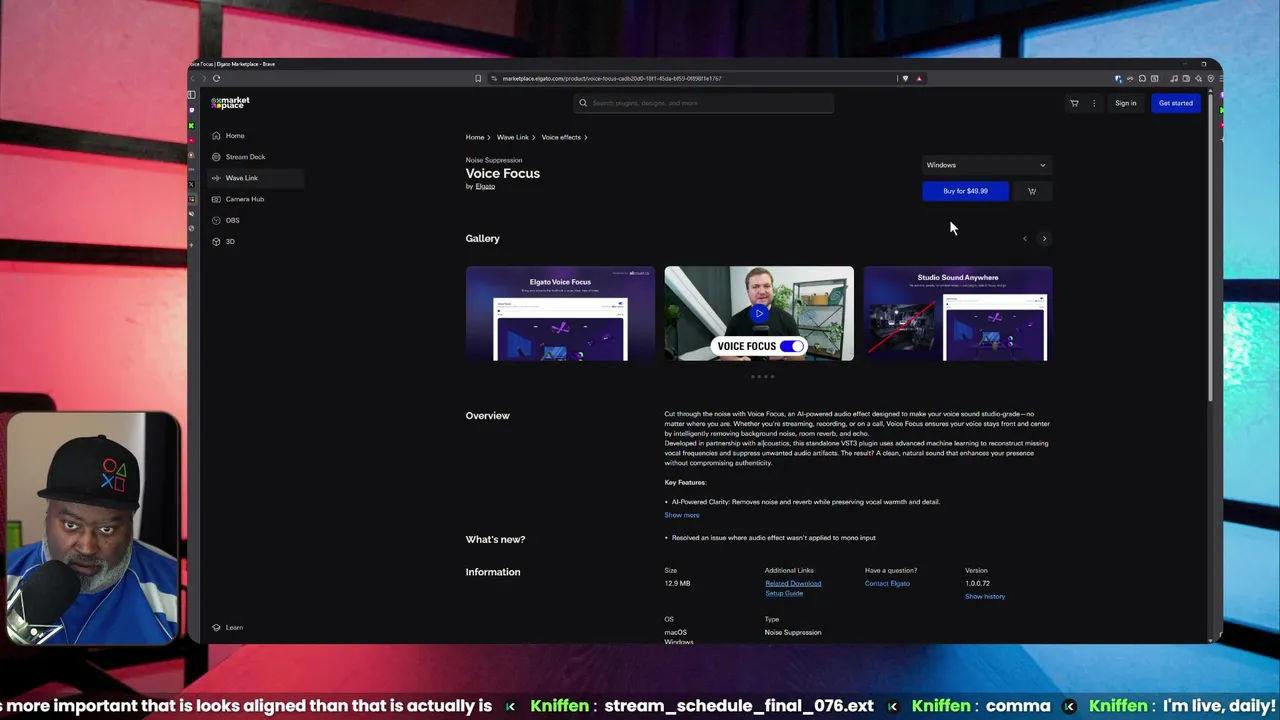Open Brave Leo AI star icon

click(x=1198, y=78)
